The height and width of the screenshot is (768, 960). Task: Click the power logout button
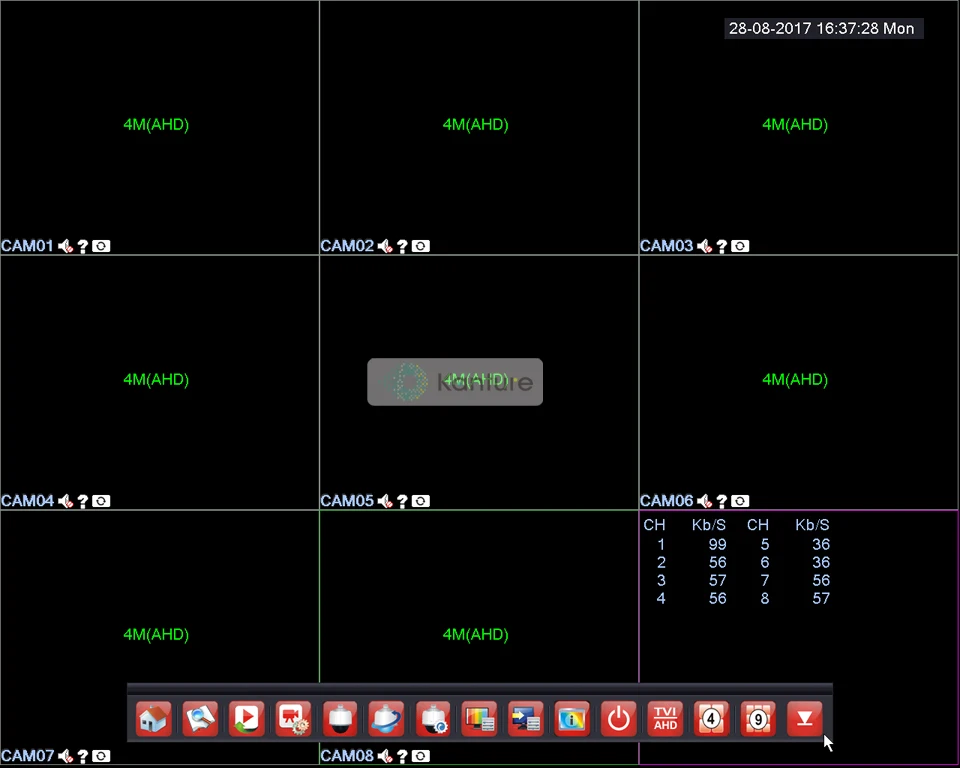click(618, 718)
